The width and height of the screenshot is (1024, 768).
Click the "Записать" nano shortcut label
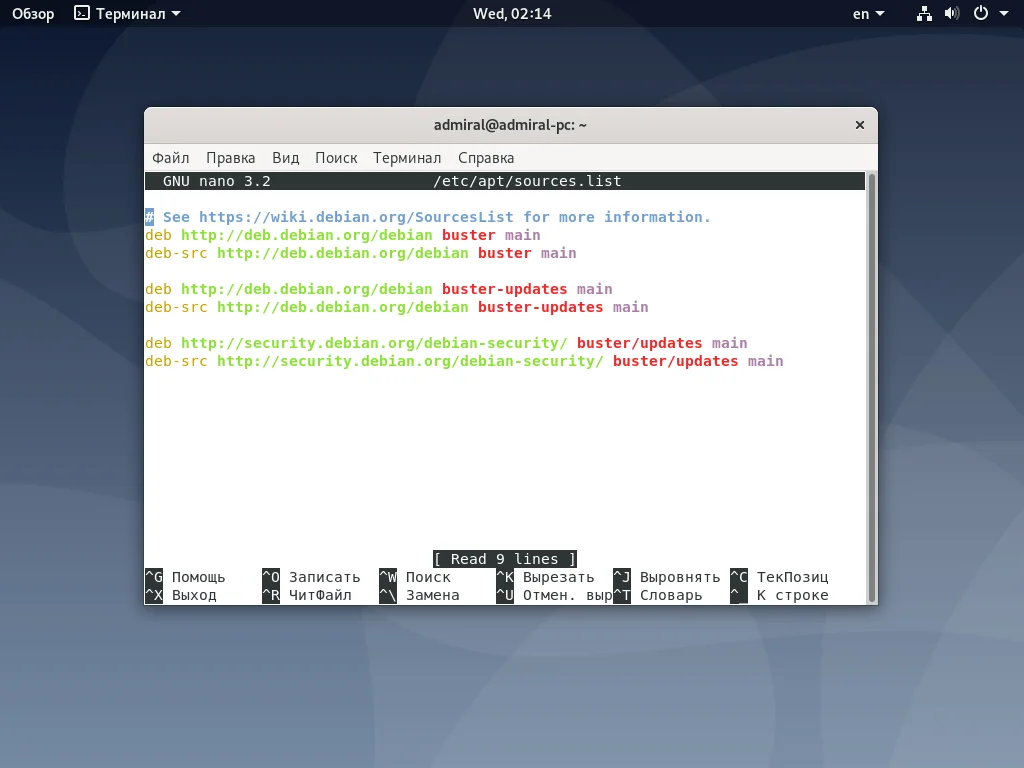(x=322, y=577)
